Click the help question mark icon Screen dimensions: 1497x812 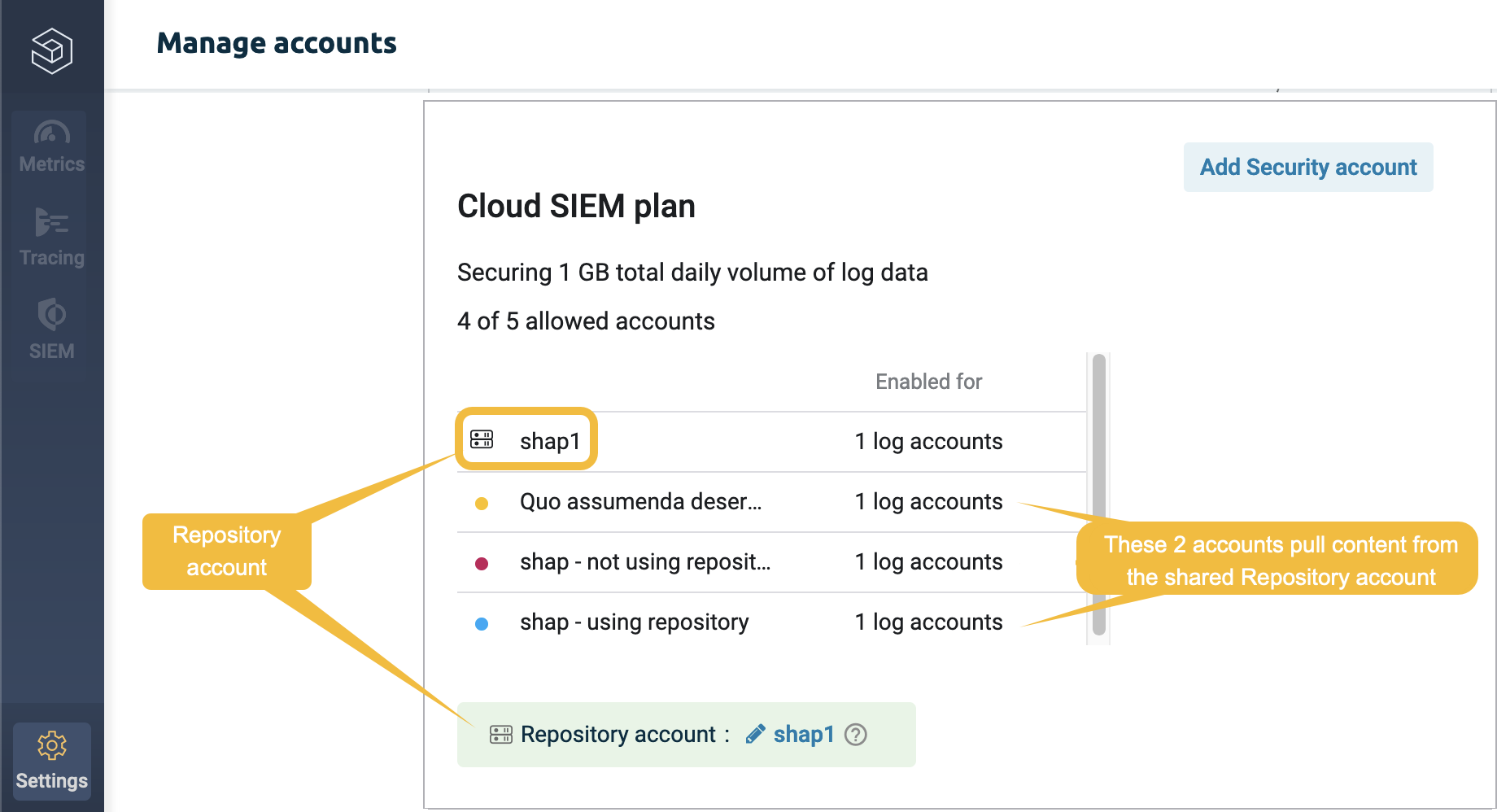pyautogui.click(x=856, y=735)
